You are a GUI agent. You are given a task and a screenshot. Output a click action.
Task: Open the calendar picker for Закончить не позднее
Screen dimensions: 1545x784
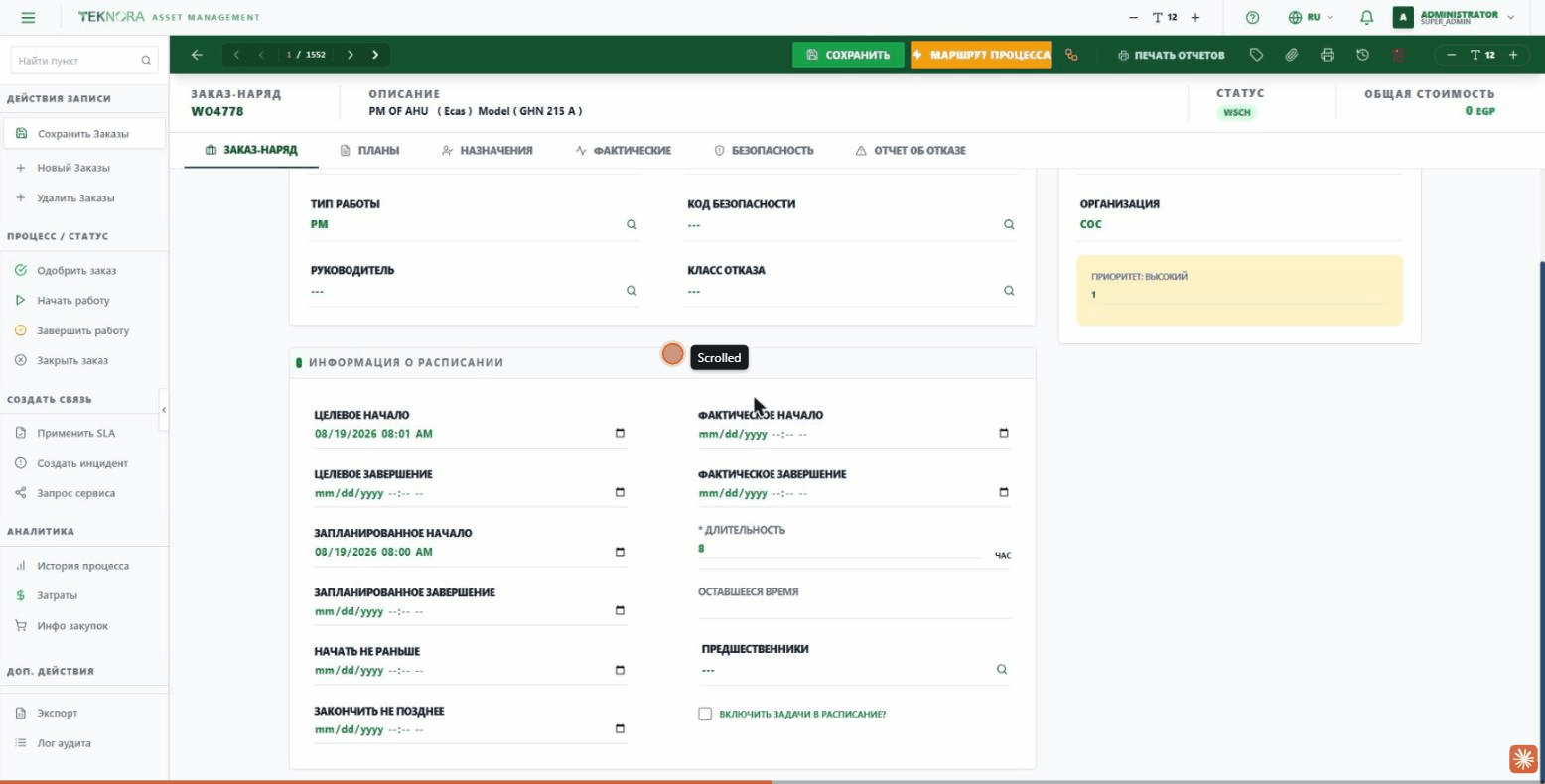tap(621, 729)
